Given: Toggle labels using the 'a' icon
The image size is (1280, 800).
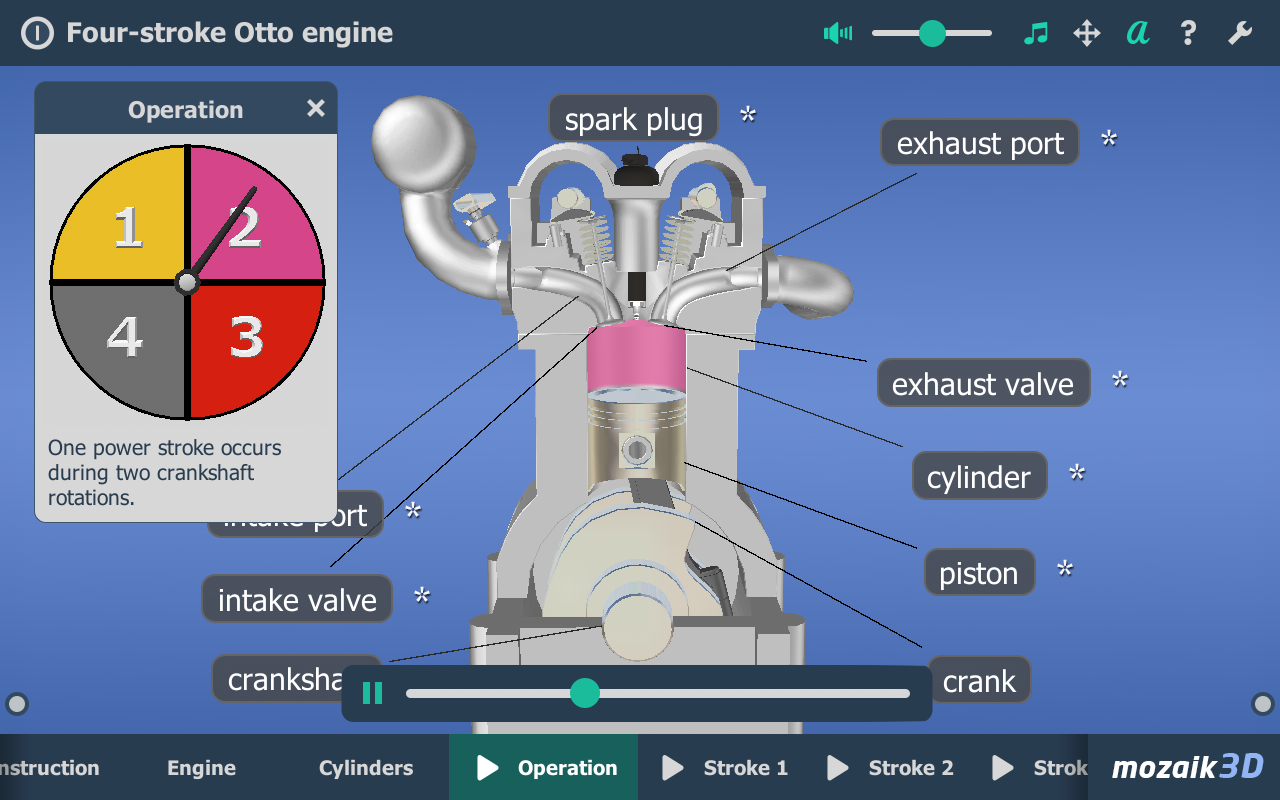Looking at the screenshot, I should pos(1137,33).
